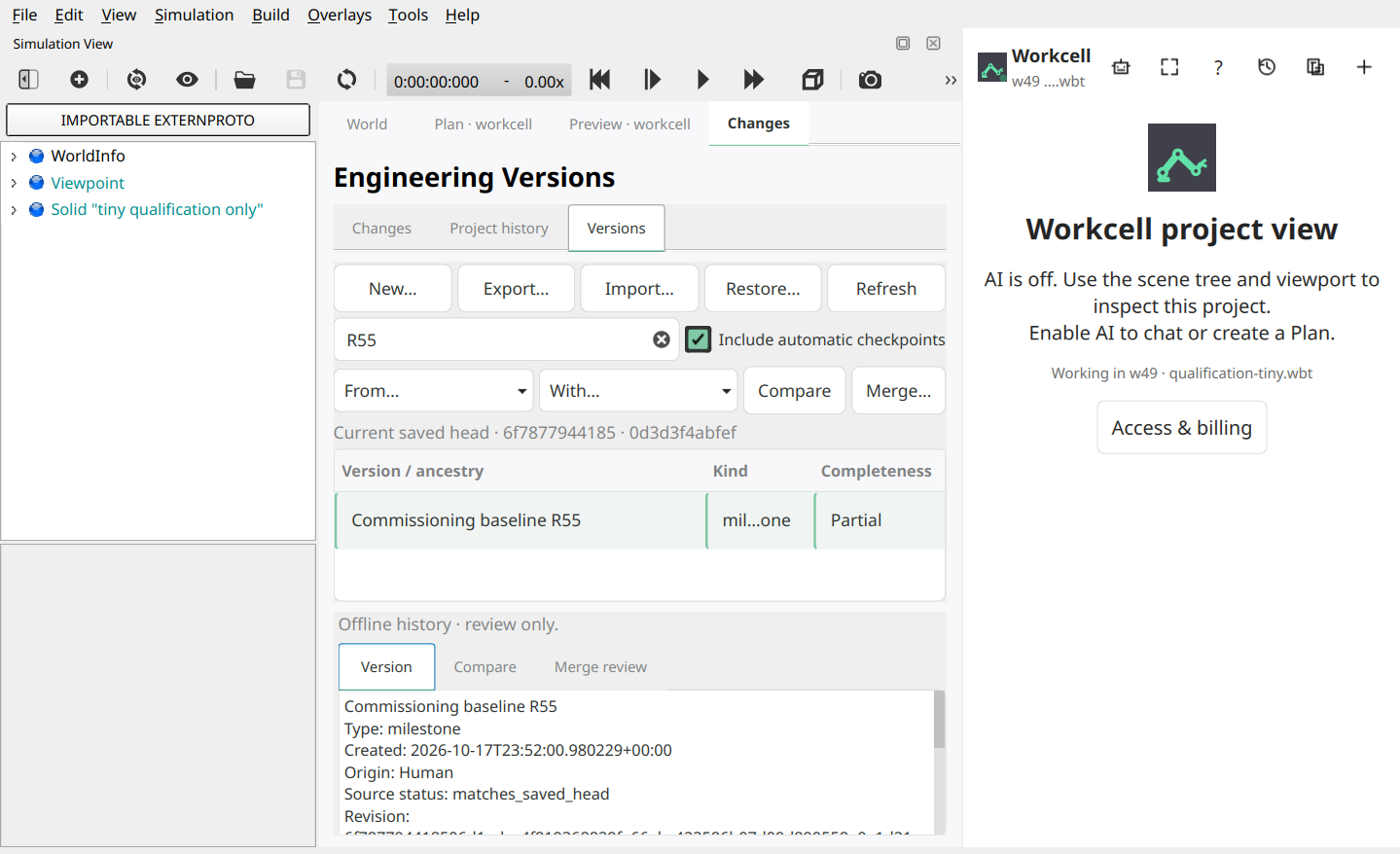Select the Merge review tab
The width and height of the screenshot is (1400, 854).
600,667
